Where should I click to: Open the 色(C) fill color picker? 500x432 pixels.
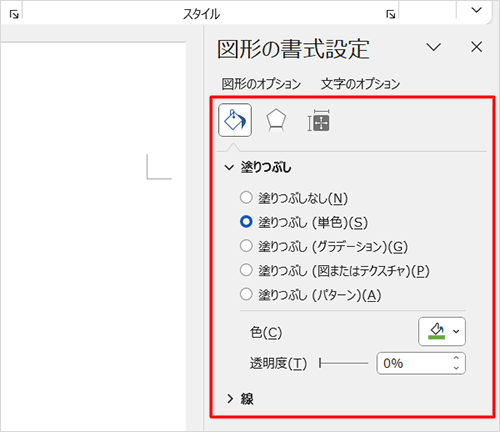(x=442, y=331)
